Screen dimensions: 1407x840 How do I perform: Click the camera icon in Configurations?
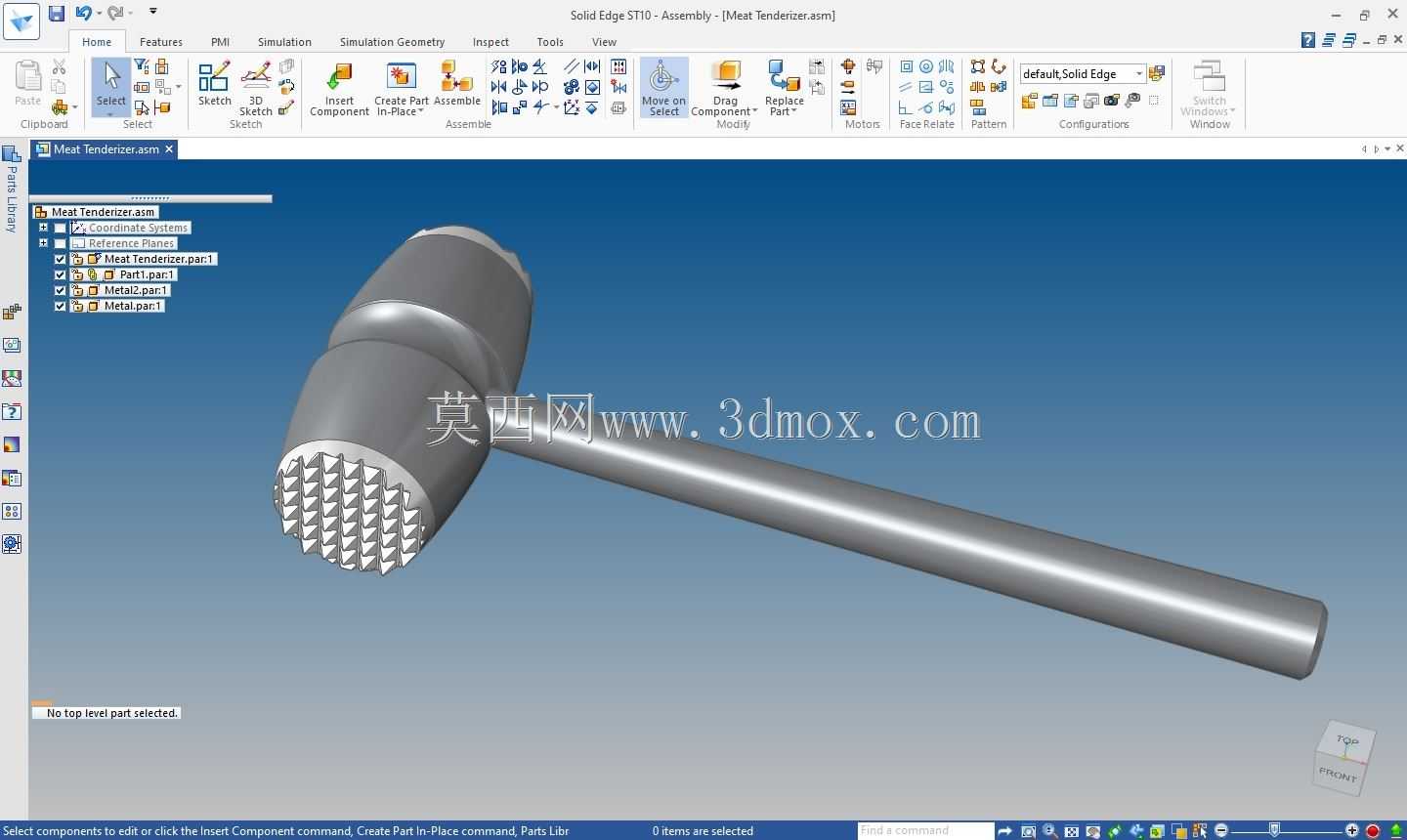[x=1112, y=101]
